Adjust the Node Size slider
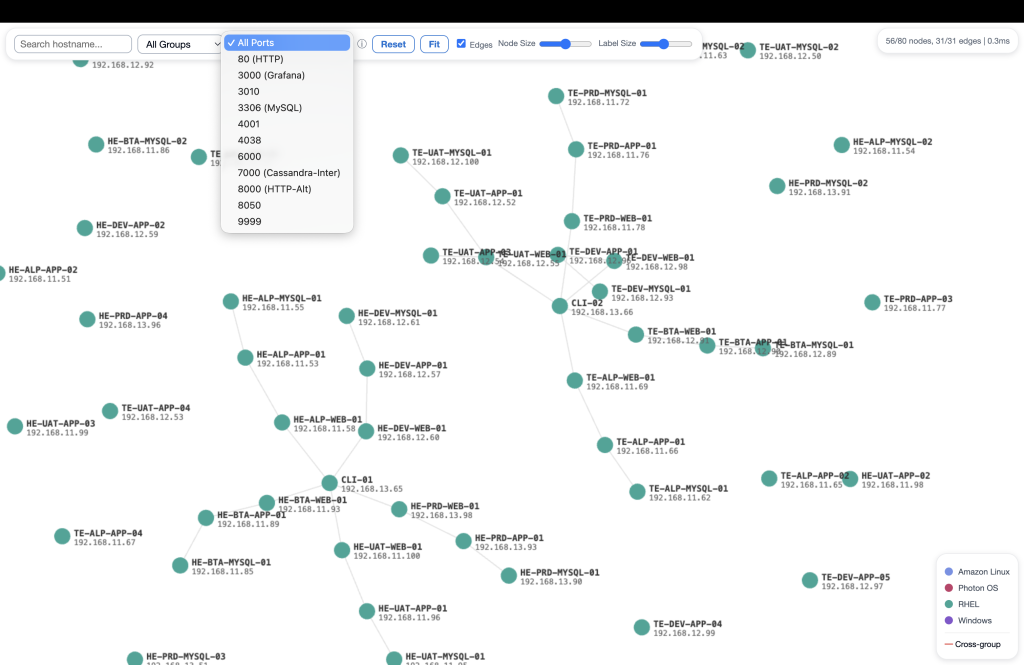 [x=566, y=44]
